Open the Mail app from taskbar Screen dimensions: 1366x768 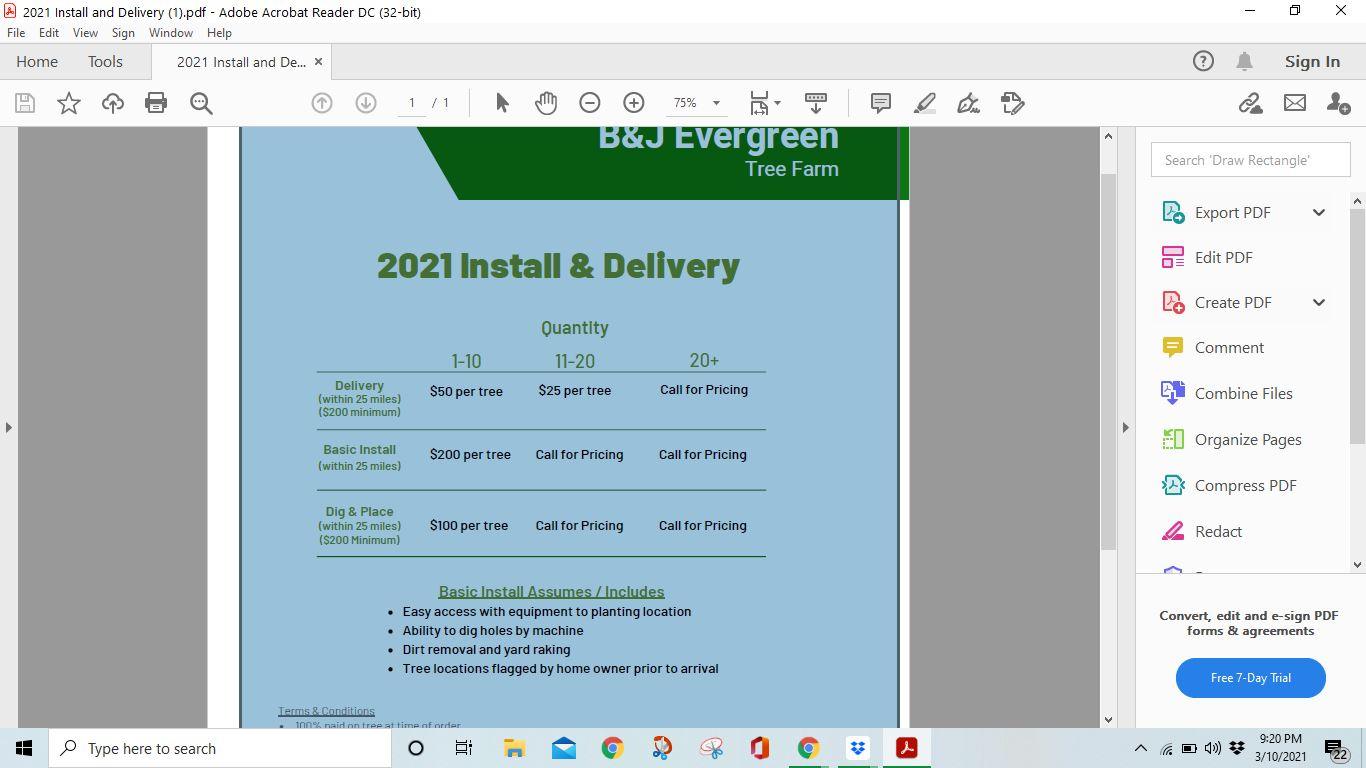563,748
